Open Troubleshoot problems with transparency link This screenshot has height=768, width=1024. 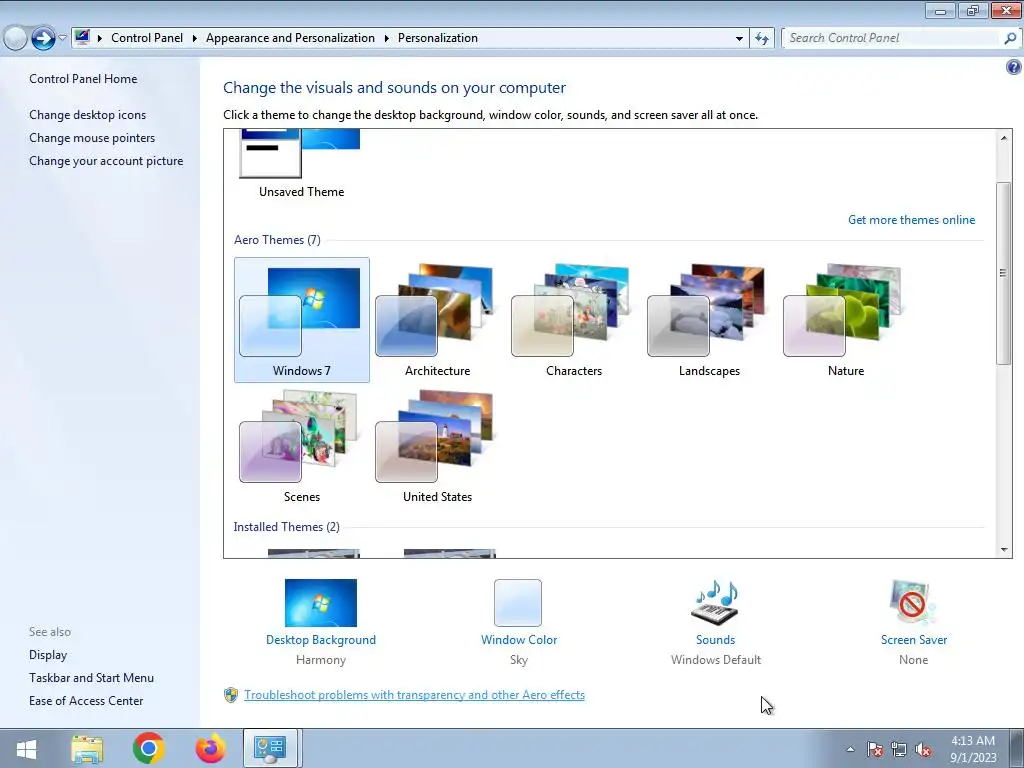tap(414, 695)
